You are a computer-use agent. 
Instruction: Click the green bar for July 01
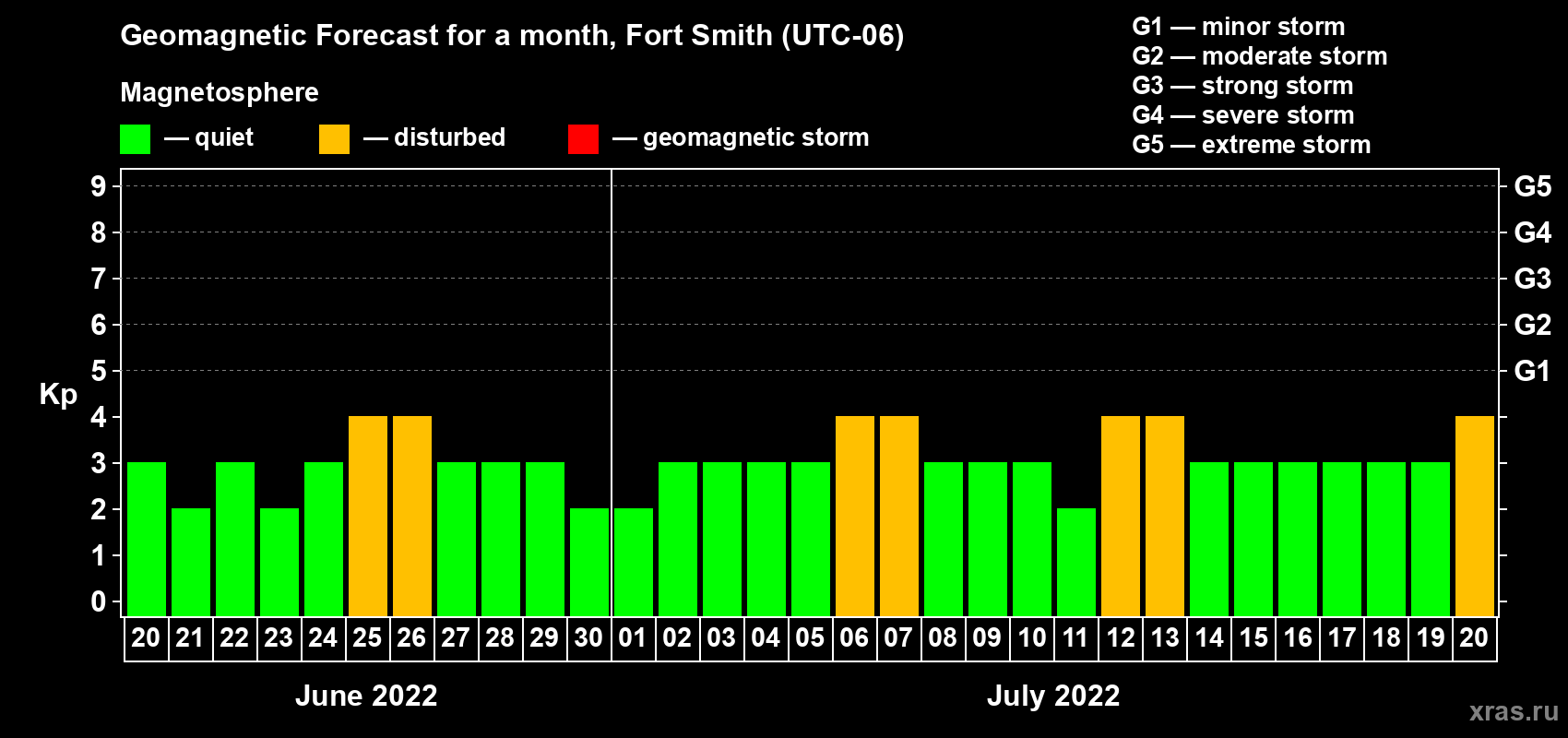634,563
